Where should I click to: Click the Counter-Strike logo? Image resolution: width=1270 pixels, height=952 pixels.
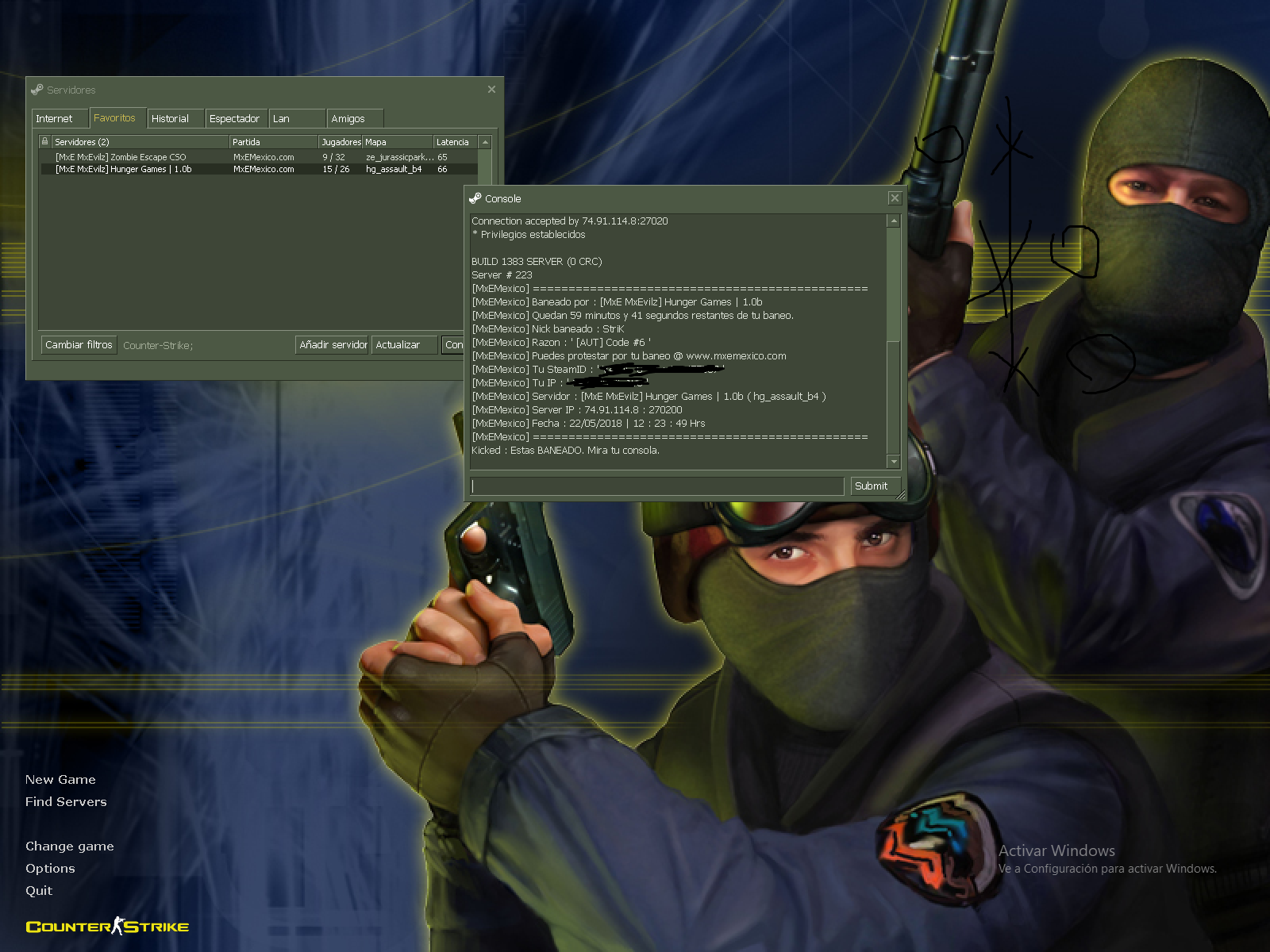107,926
